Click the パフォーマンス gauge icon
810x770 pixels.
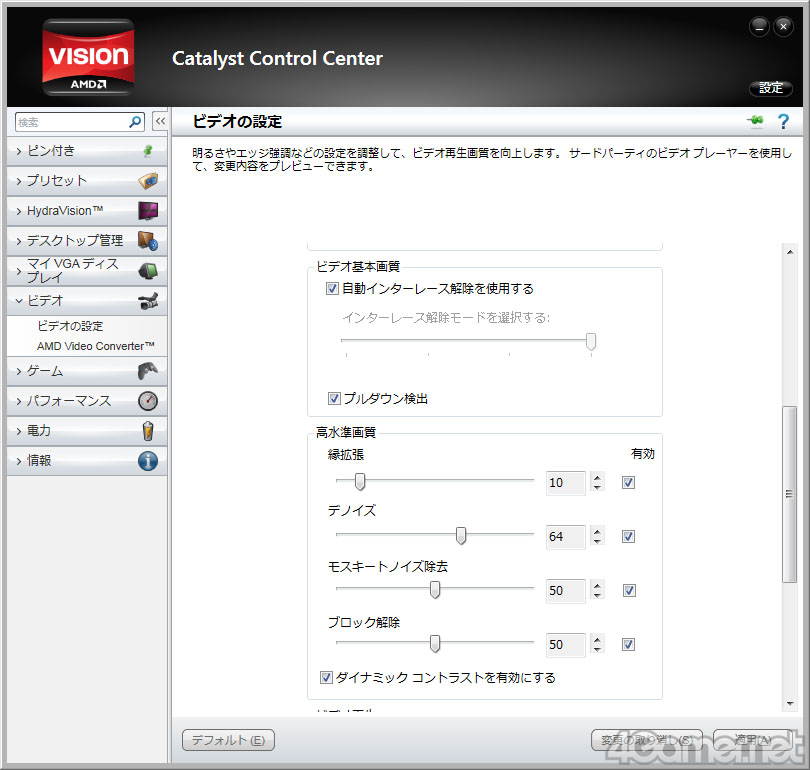[x=148, y=401]
